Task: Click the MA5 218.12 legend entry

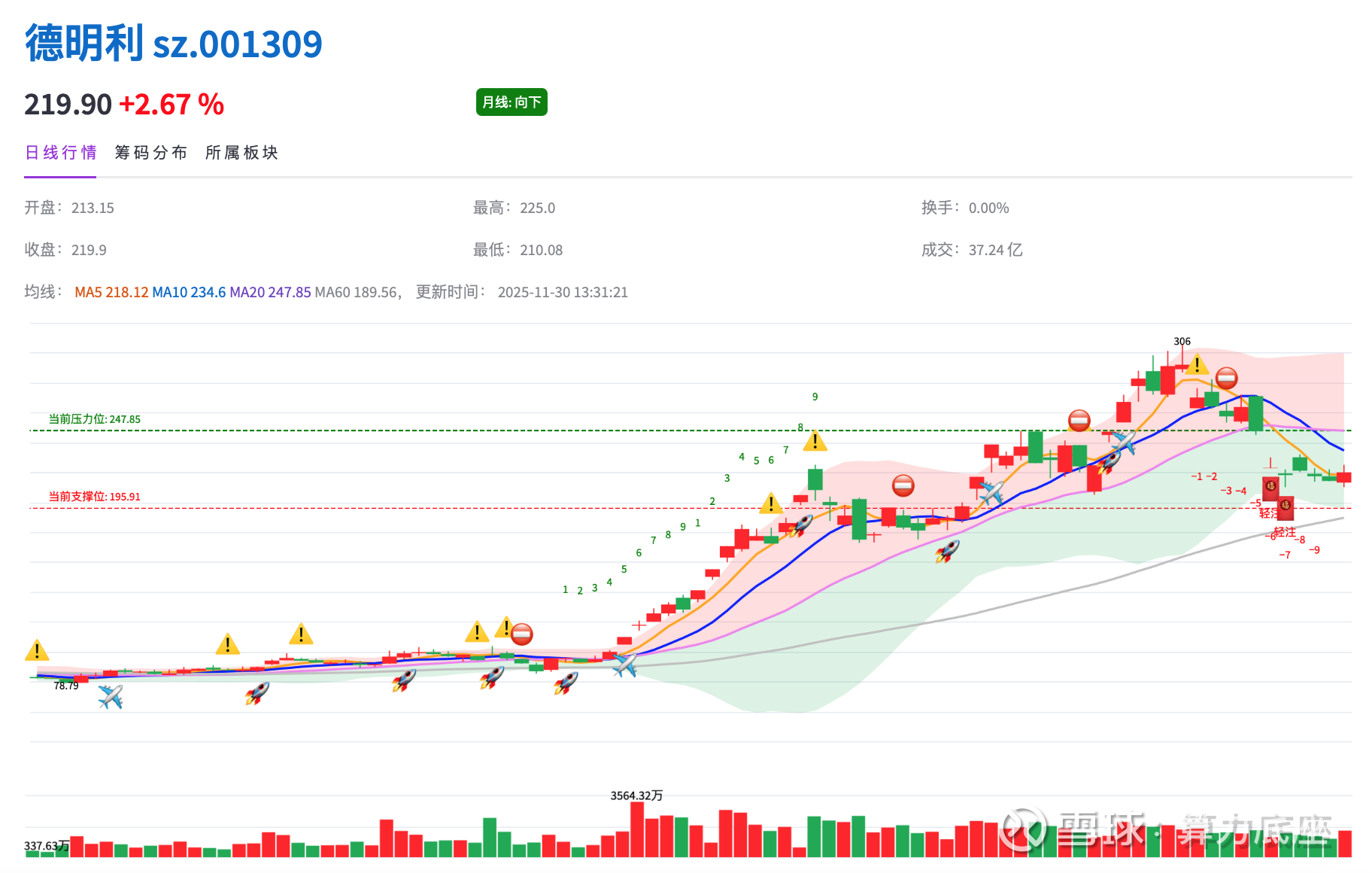Action: click(x=111, y=292)
